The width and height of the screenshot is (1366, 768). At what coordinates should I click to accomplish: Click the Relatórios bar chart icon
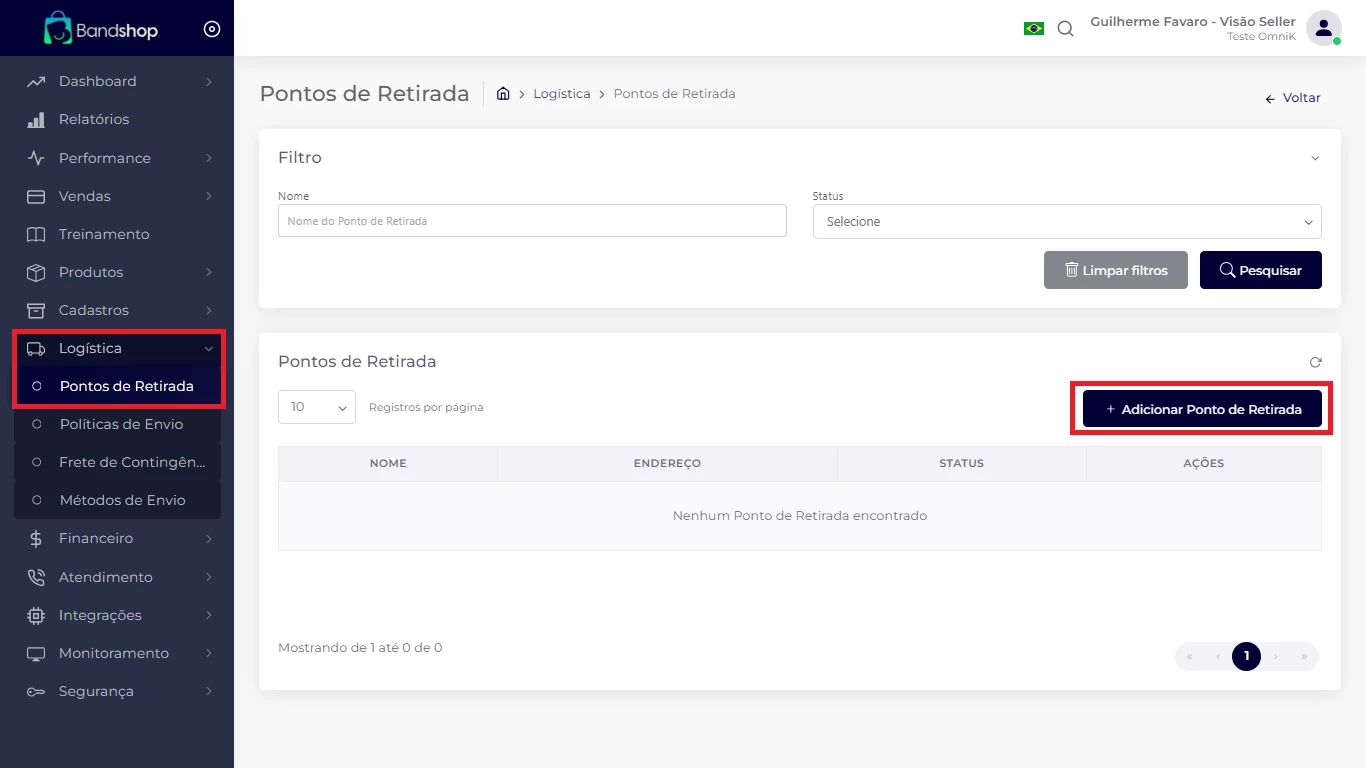click(x=36, y=120)
